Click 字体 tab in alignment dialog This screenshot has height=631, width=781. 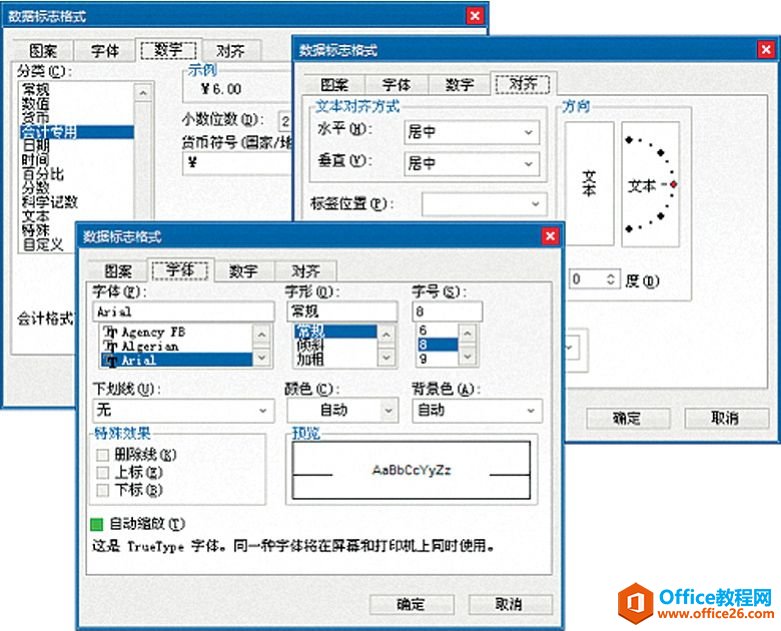coord(396,84)
